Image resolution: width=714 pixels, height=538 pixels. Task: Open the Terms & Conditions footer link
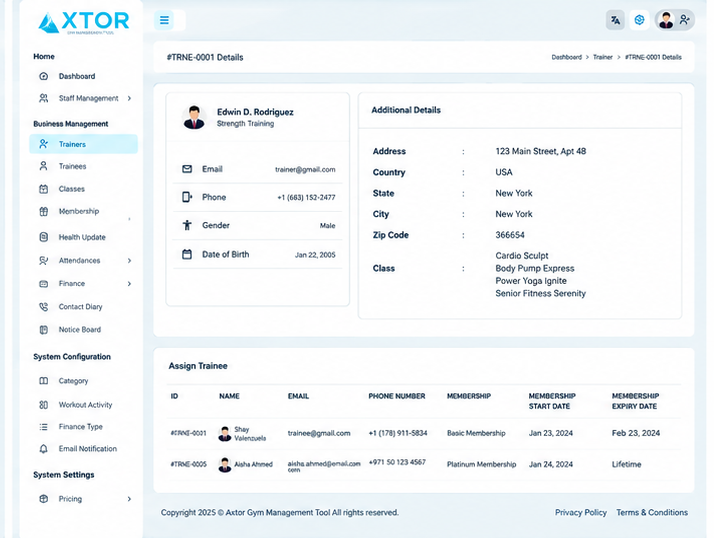pyautogui.click(x=652, y=512)
